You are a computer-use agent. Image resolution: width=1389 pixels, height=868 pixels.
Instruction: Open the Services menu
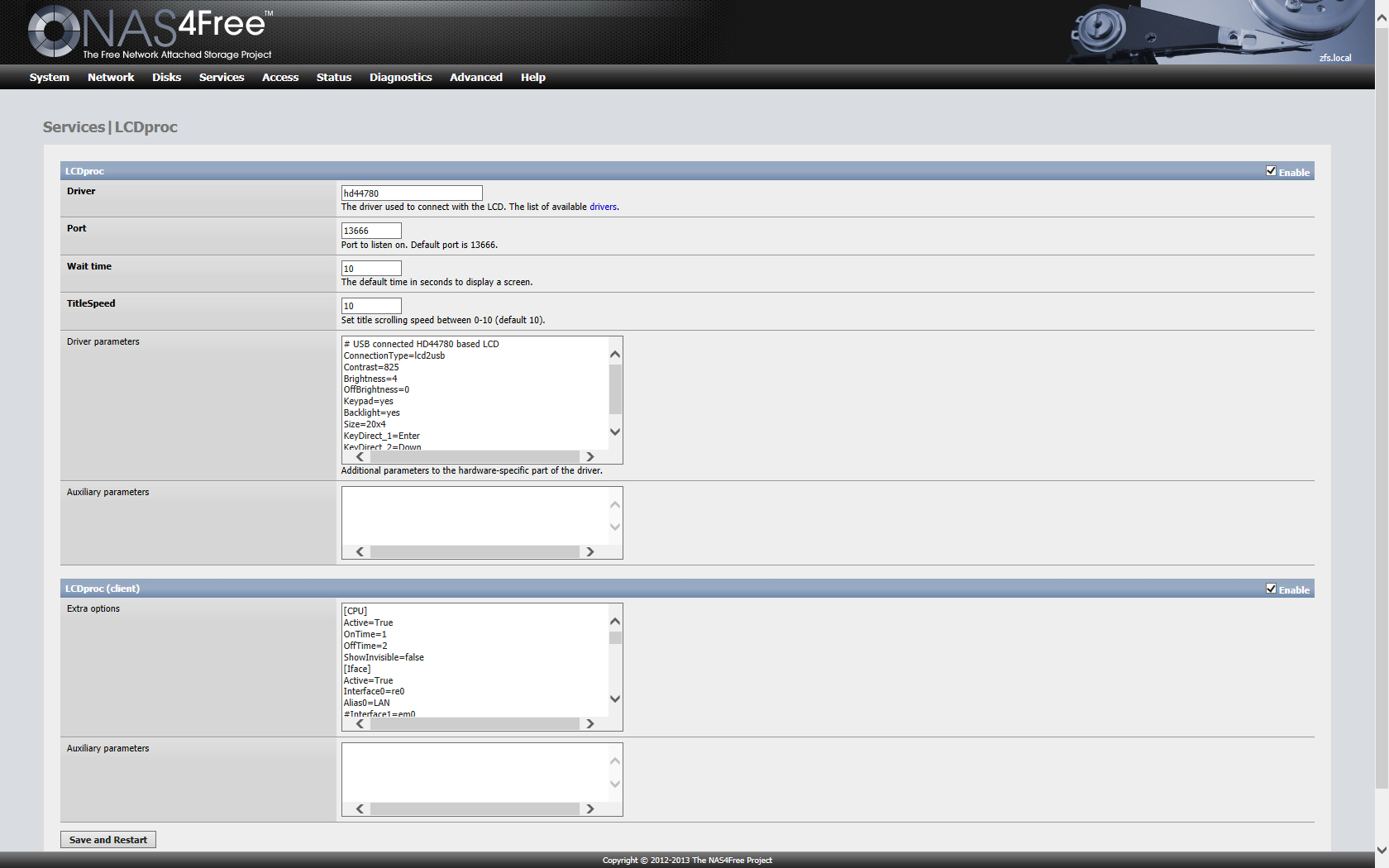click(x=221, y=77)
